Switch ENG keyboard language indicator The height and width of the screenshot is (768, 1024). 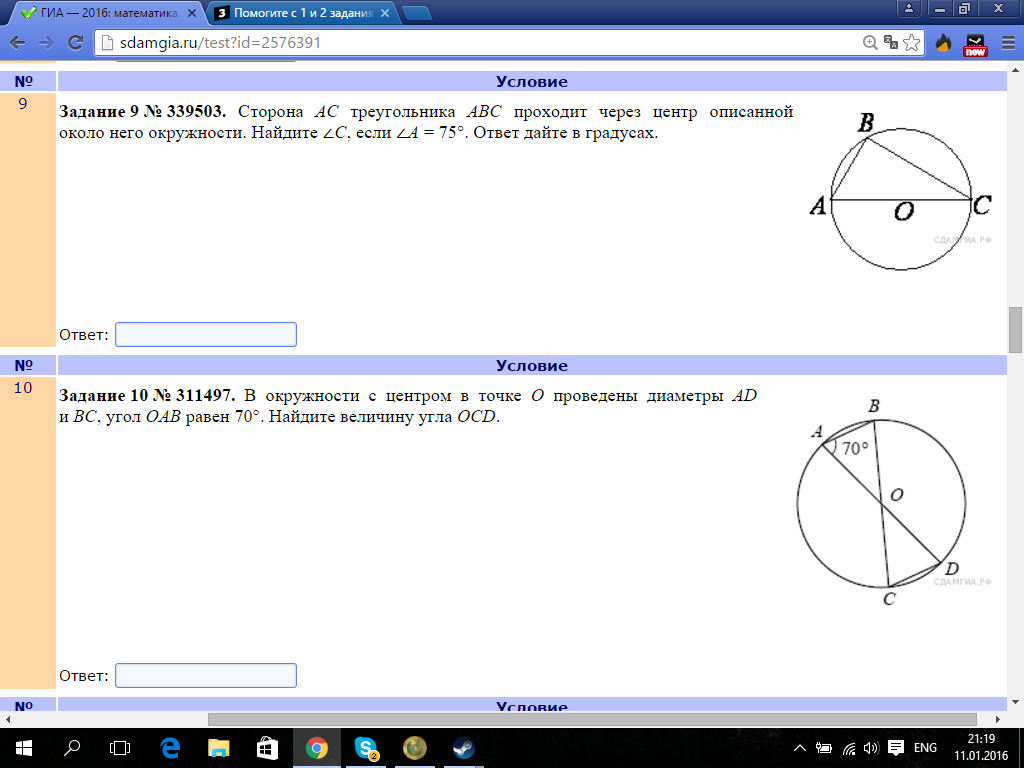coord(925,748)
